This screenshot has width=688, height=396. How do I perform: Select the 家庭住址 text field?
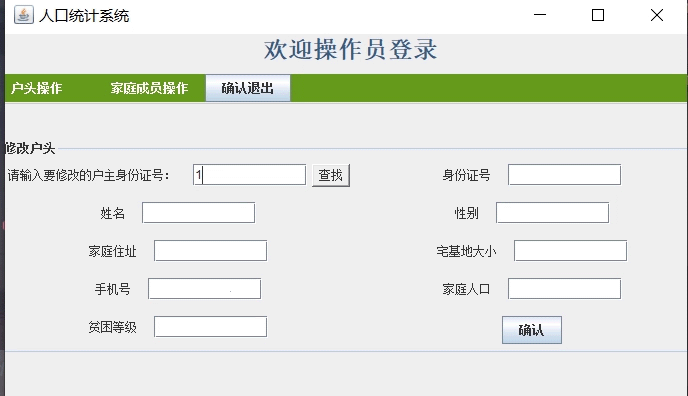coord(210,250)
